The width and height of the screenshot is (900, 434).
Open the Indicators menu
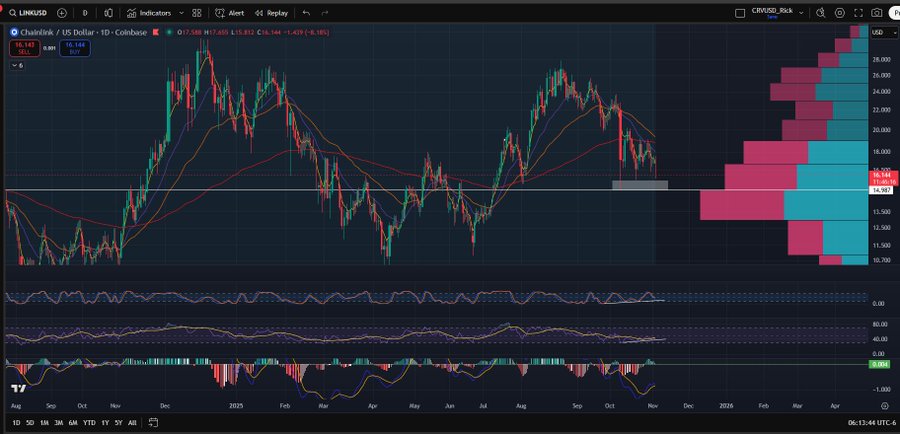(150, 13)
